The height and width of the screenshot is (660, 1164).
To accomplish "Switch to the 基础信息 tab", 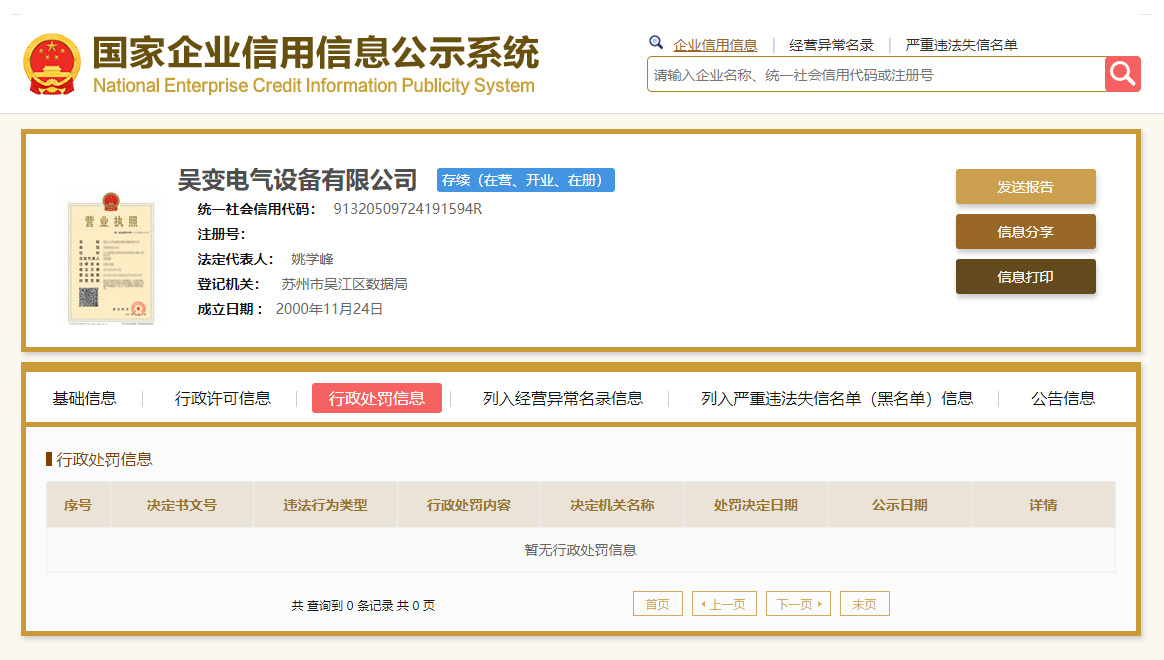I will (x=85, y=399).
